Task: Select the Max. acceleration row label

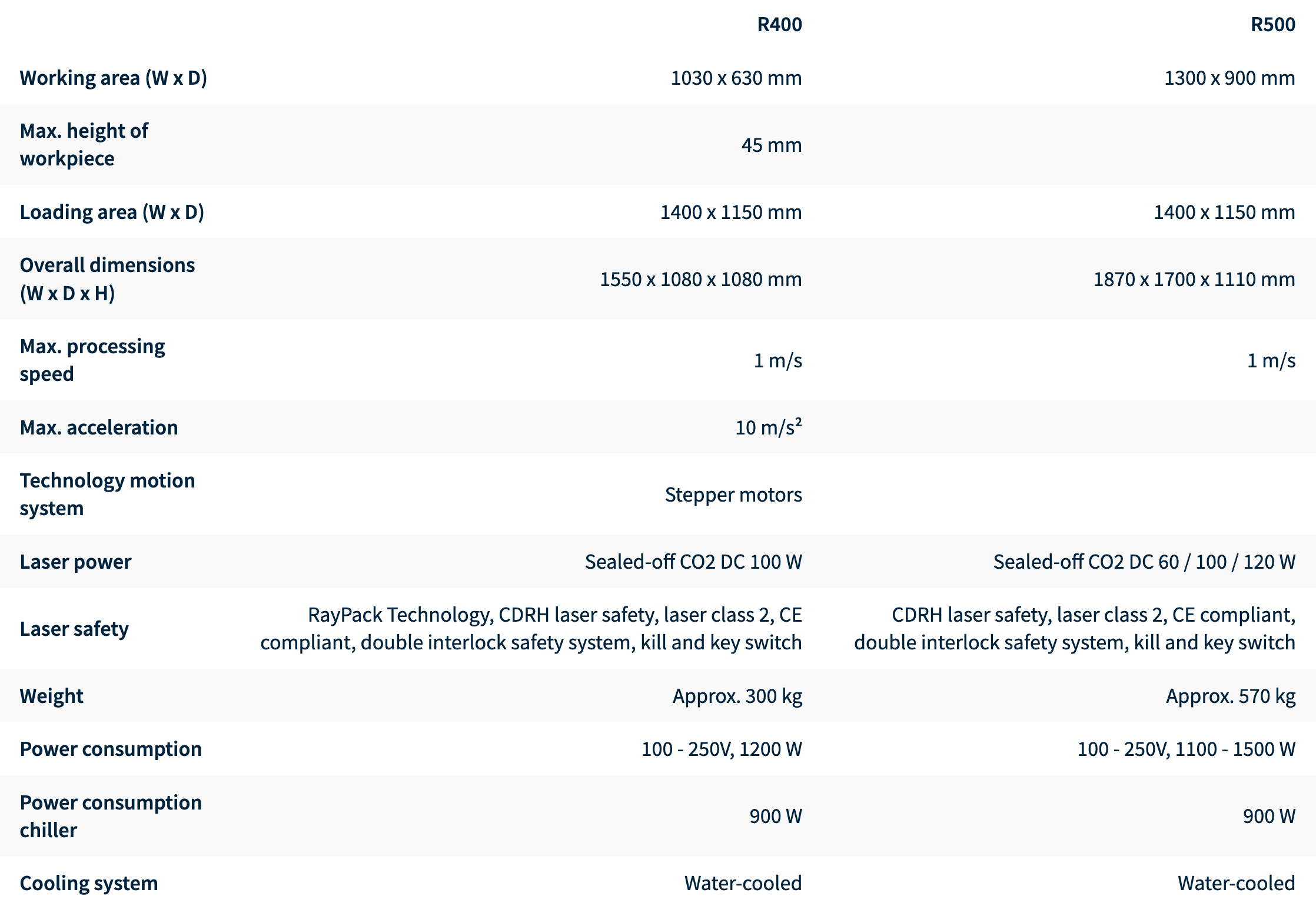Action: [x=99, y=427]
